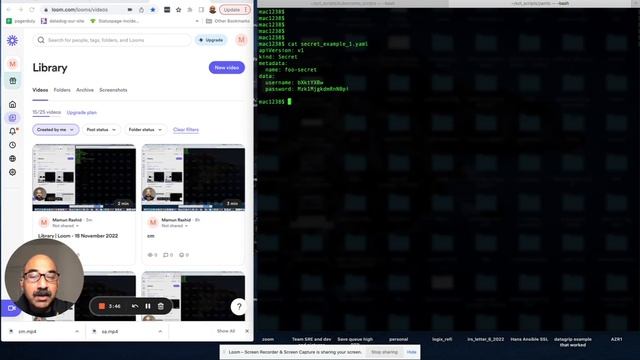
Task: Open the share icon in address bar
Action: (x=141, y=9)
